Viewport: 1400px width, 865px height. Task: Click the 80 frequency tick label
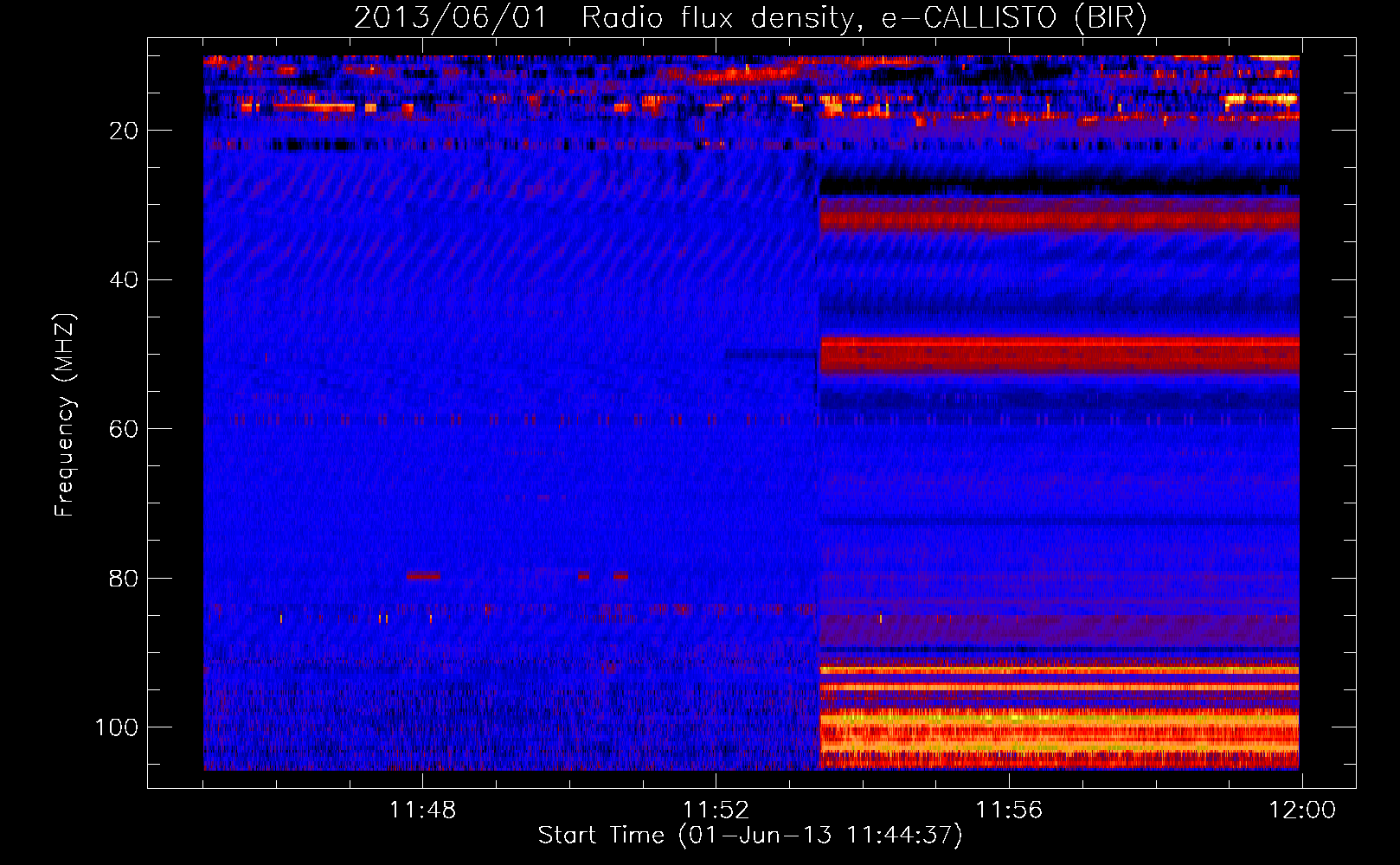(124, 578)
